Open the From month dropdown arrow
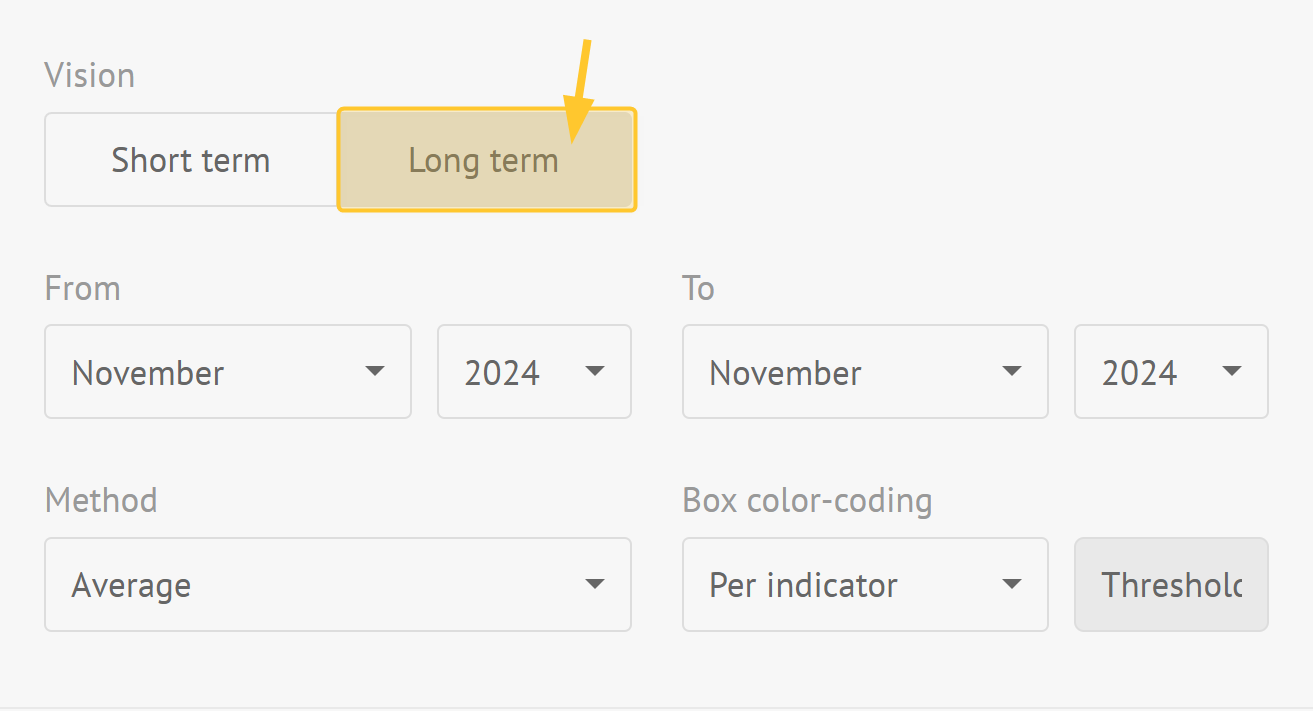 (375, 371)
